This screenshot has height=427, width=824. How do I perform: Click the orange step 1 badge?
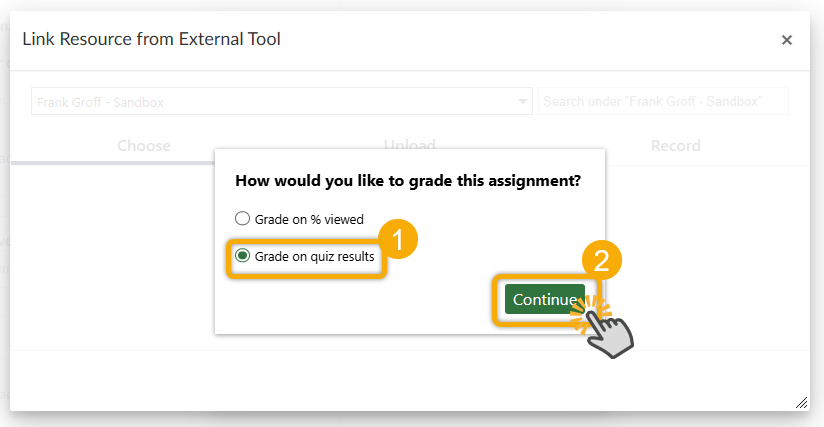click(x=398, y=239)
